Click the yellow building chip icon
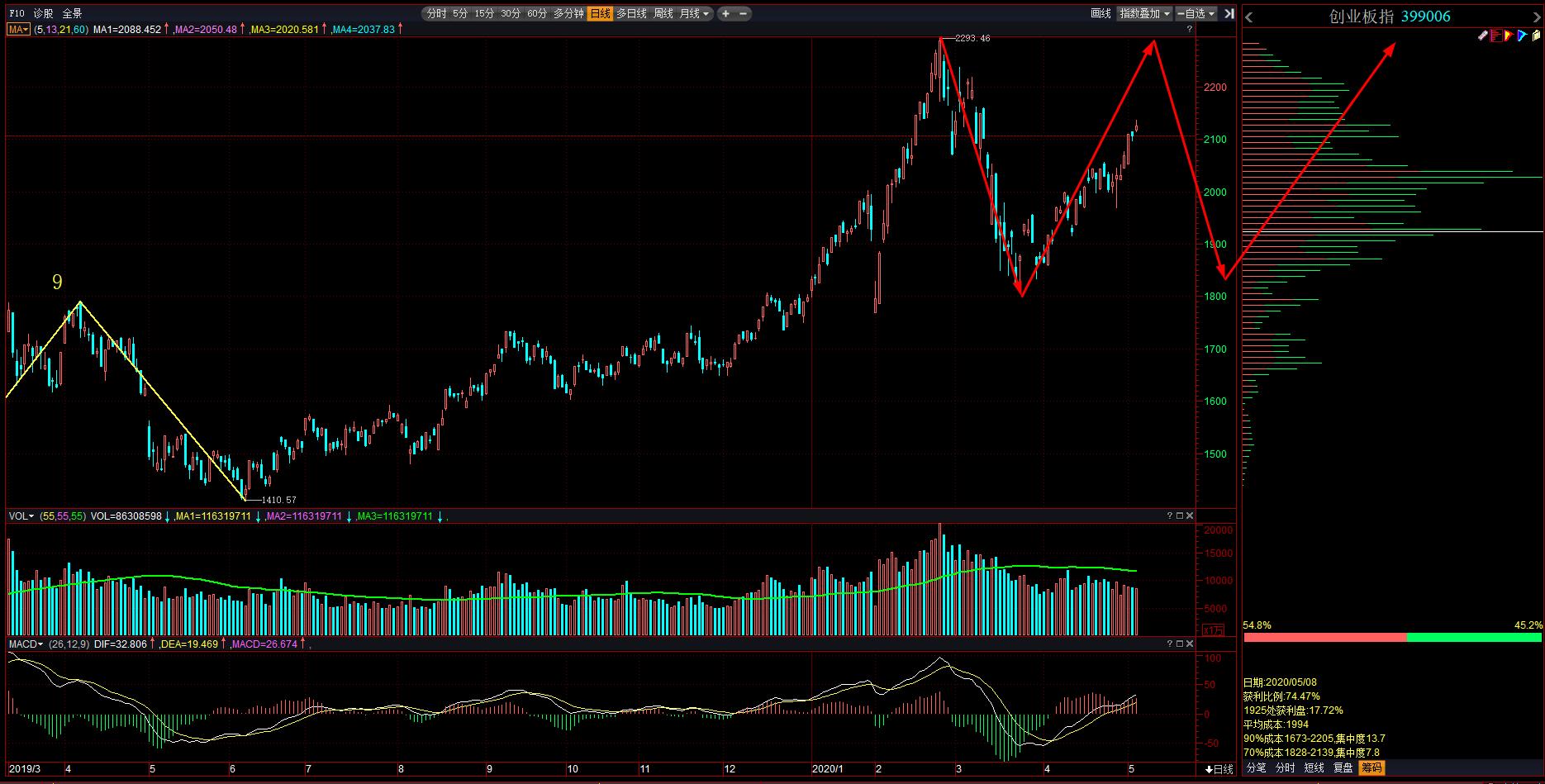The width and height of the screenshot is (1545, 784). point(1536,36)
